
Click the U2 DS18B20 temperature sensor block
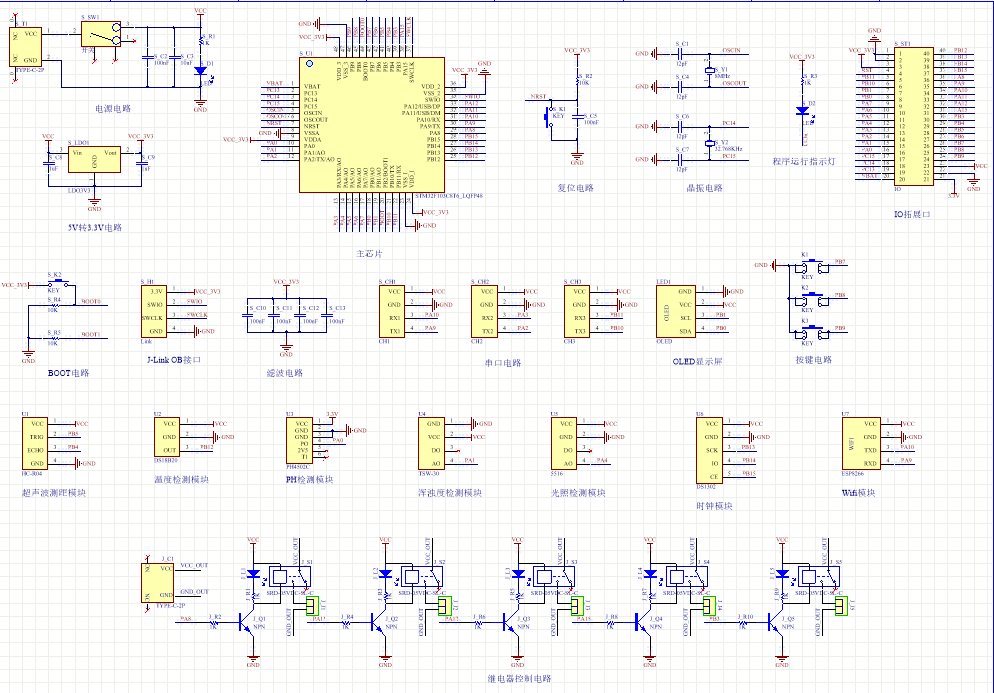(x=167, y=437)
